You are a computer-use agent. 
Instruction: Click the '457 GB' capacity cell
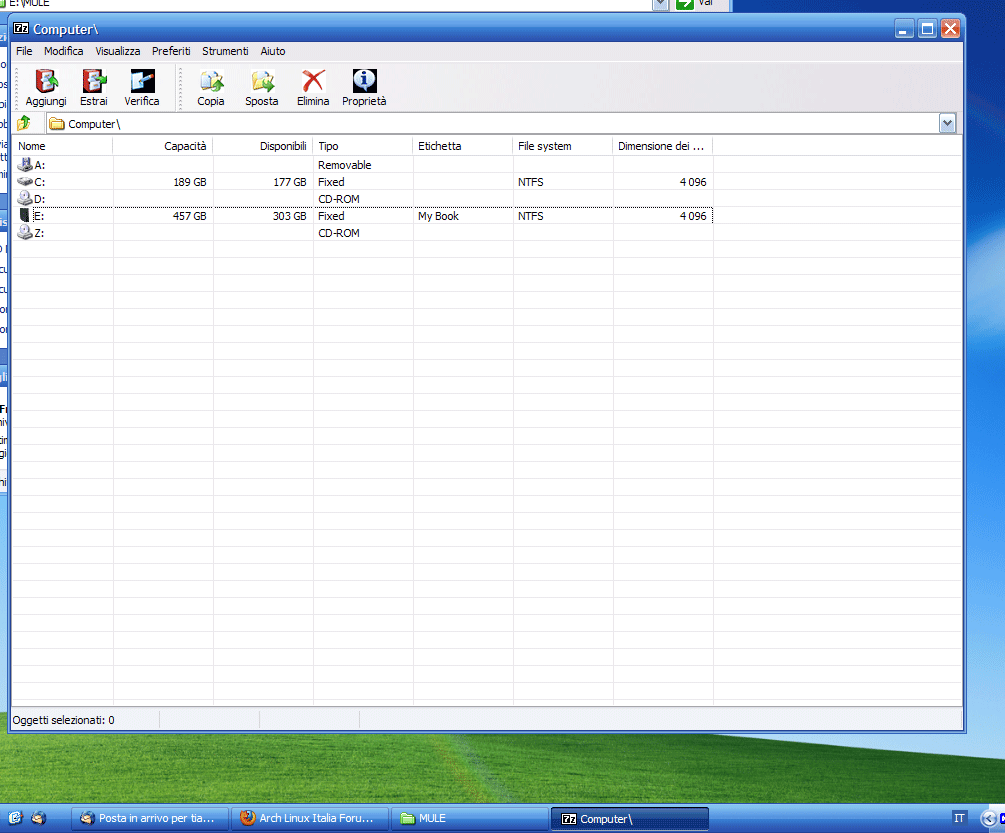pyautogui.click(x=190, y=216)
